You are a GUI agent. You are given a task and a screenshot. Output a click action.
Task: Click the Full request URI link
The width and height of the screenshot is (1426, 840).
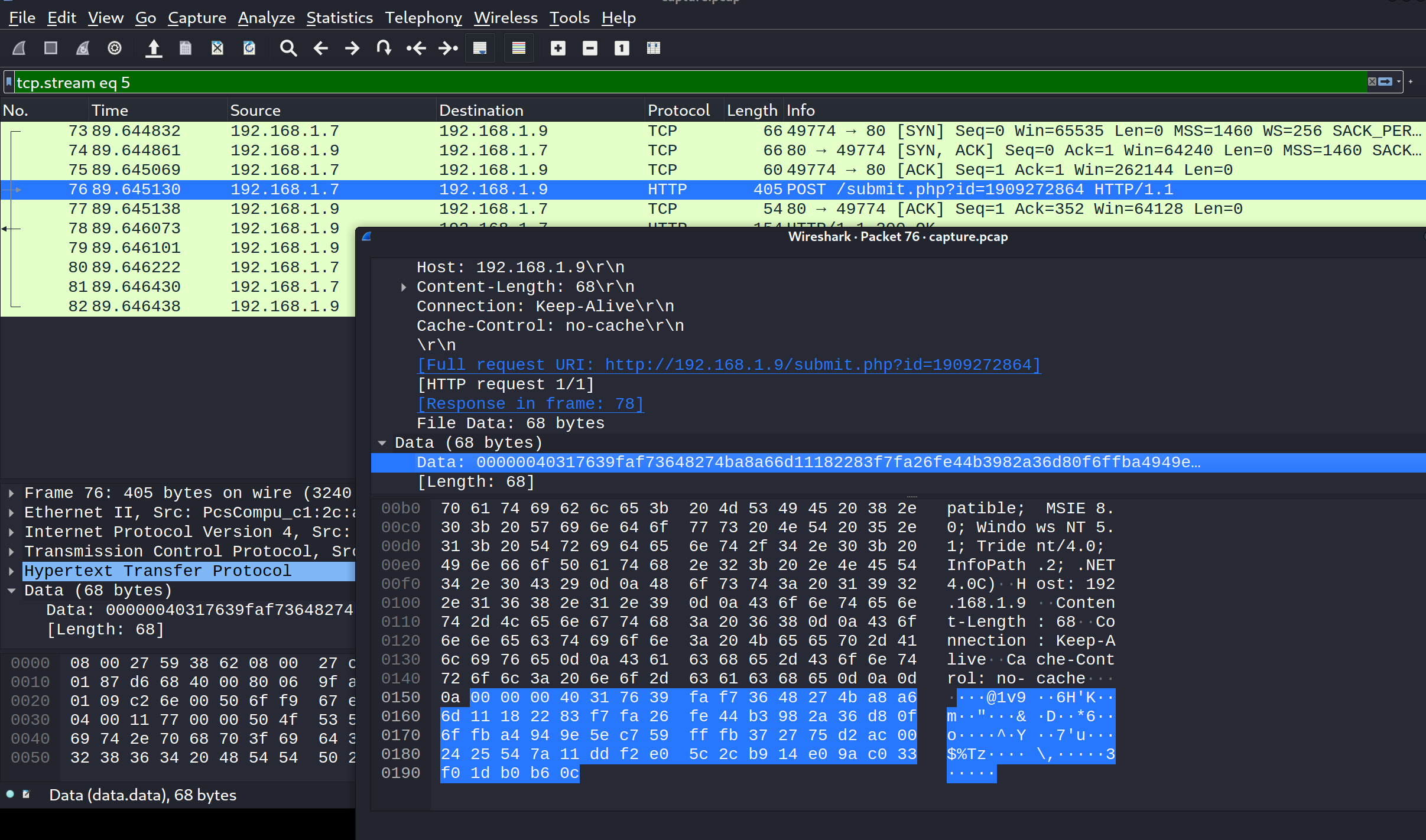[728, 365]
